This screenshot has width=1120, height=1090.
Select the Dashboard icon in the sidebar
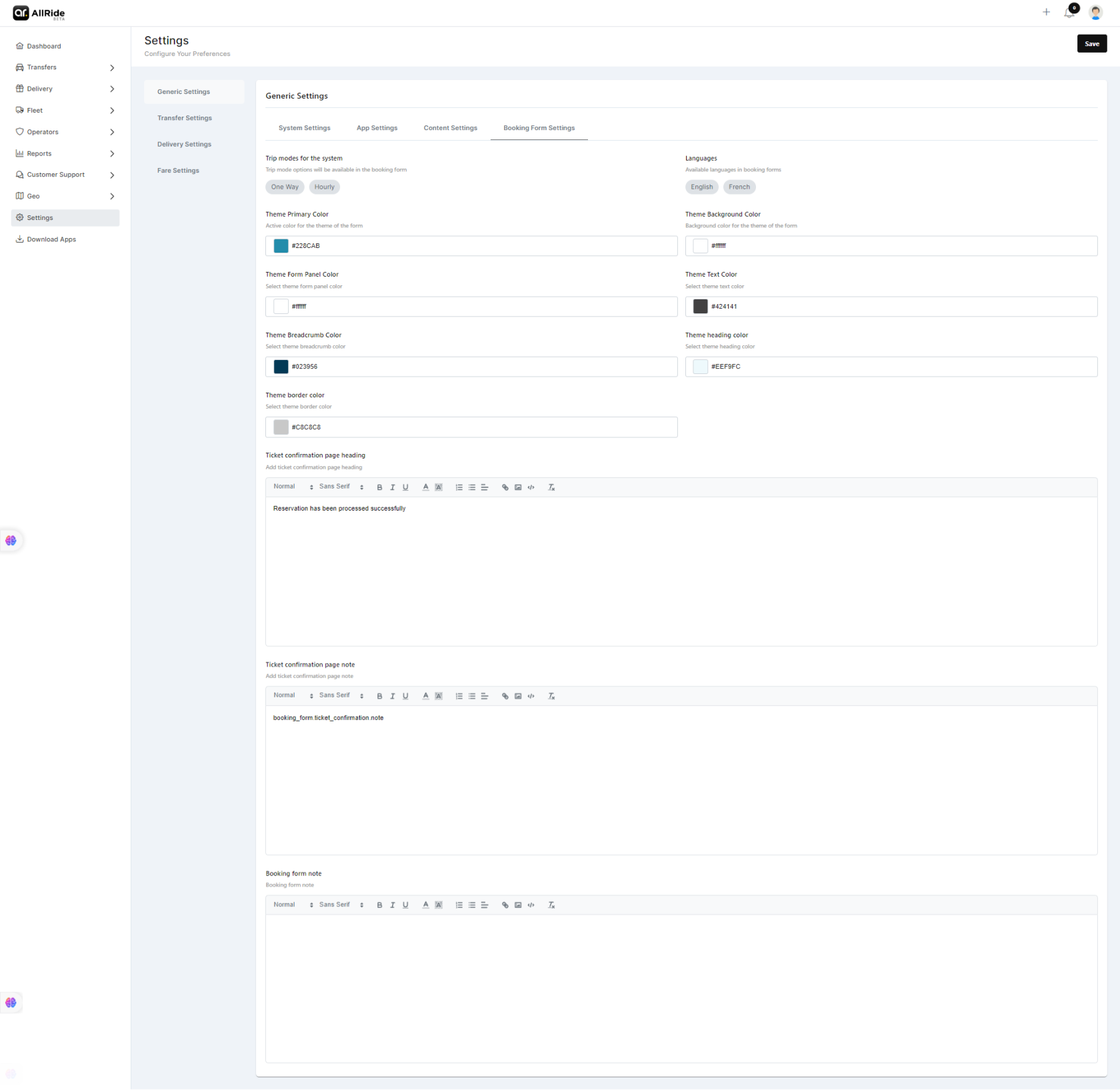(20, 46)
